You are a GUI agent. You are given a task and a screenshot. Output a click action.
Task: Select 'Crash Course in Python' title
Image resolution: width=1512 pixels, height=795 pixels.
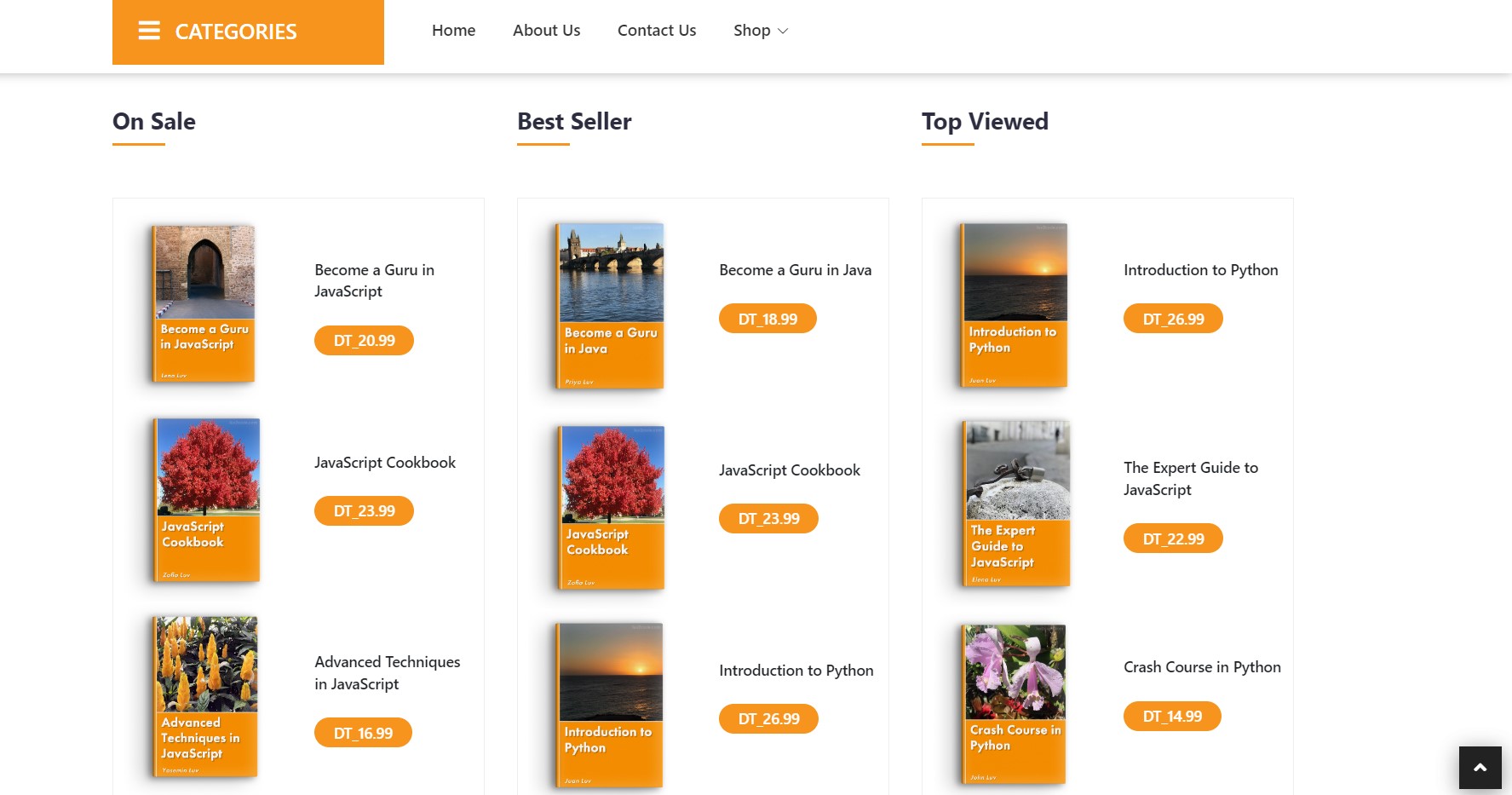click(1201, 666)
